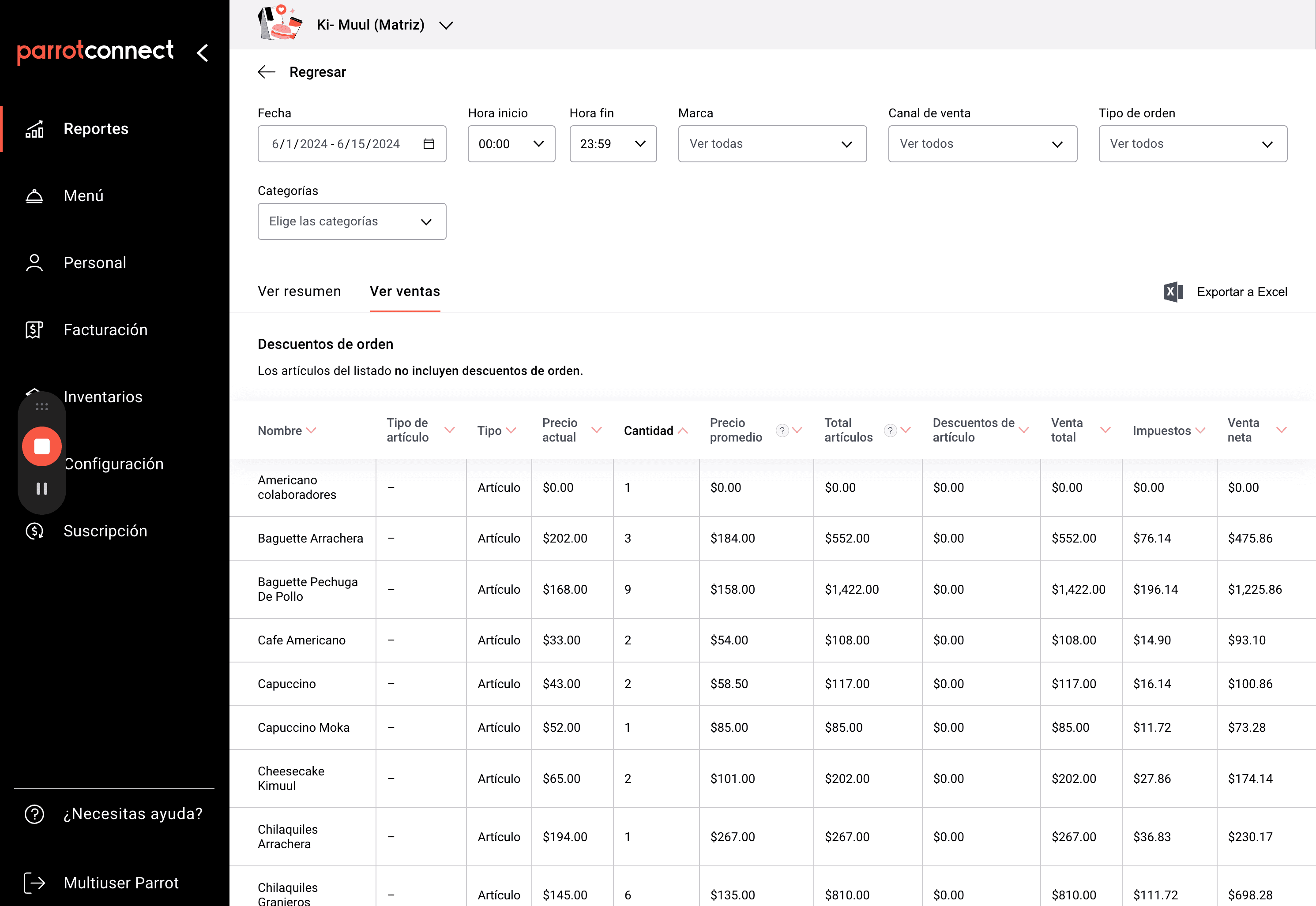Sort by Total artículos chevron
Viewport: 1316px width, 906px height.
pyautogui.click(x=905, y=431)
